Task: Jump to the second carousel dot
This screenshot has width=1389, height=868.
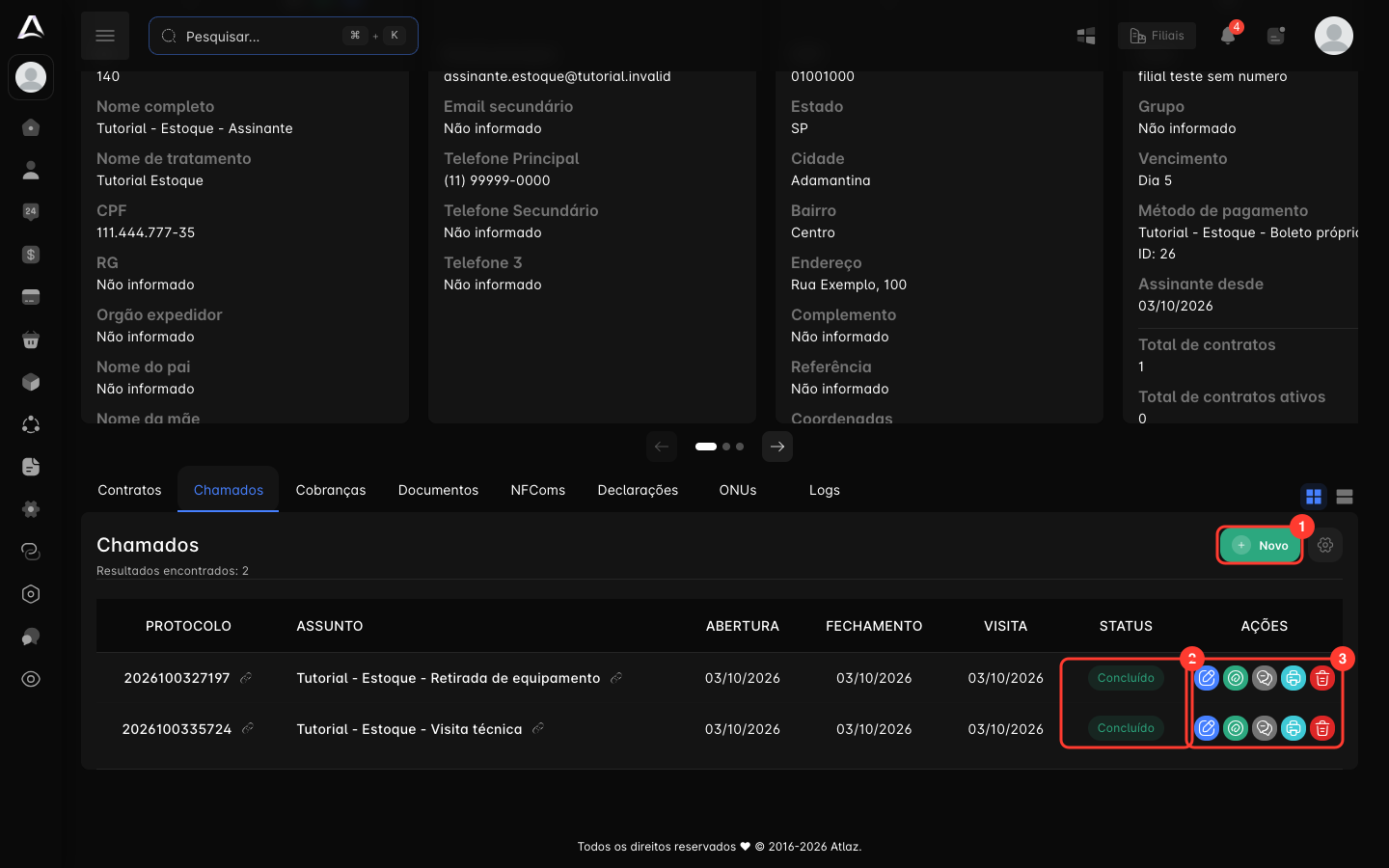Action: point(726,447)
